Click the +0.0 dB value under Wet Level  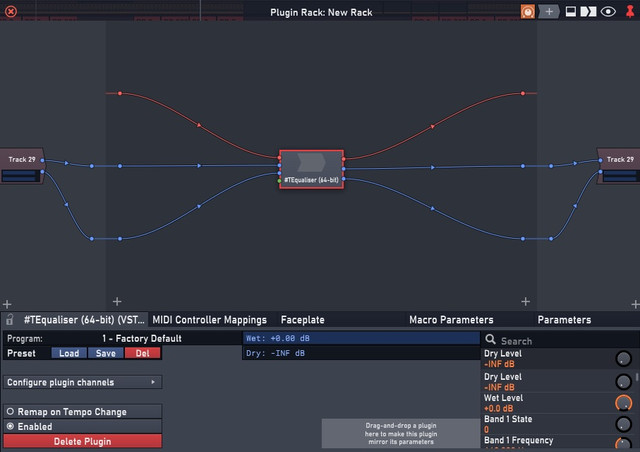point(498,408)
